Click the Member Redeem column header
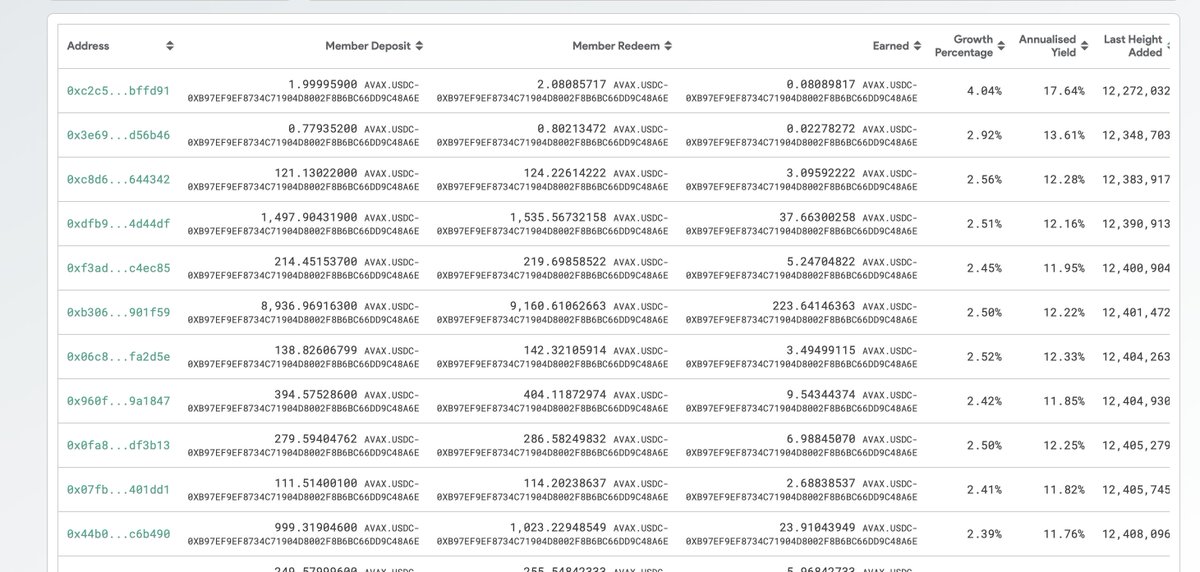The height and width of the screenshot is (572, 1200). tap(616, 46)
